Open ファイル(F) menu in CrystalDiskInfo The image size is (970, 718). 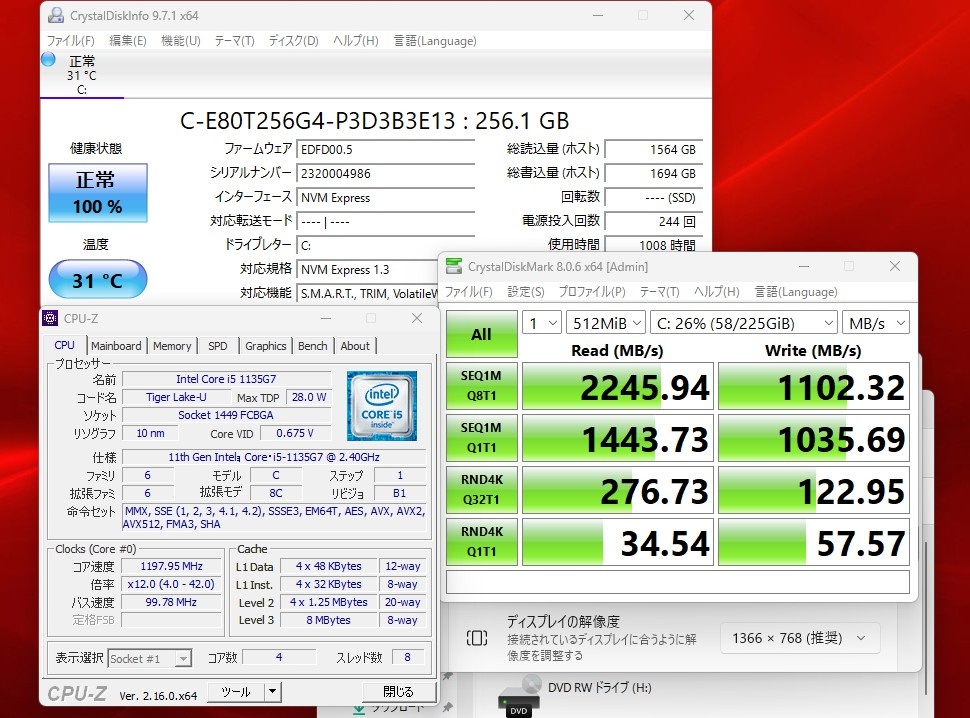tap(71, 41)
